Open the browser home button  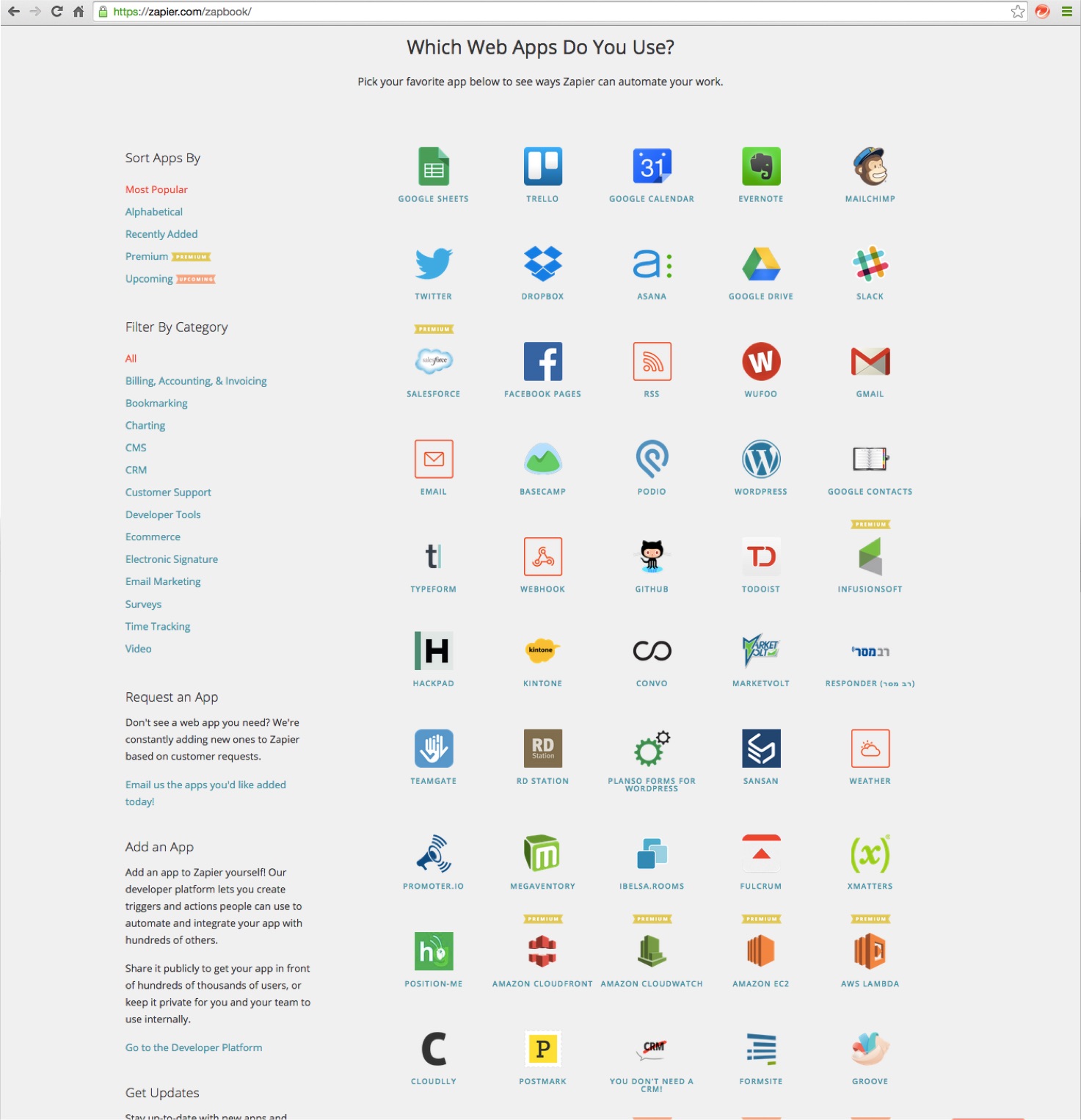pos(79,12)
